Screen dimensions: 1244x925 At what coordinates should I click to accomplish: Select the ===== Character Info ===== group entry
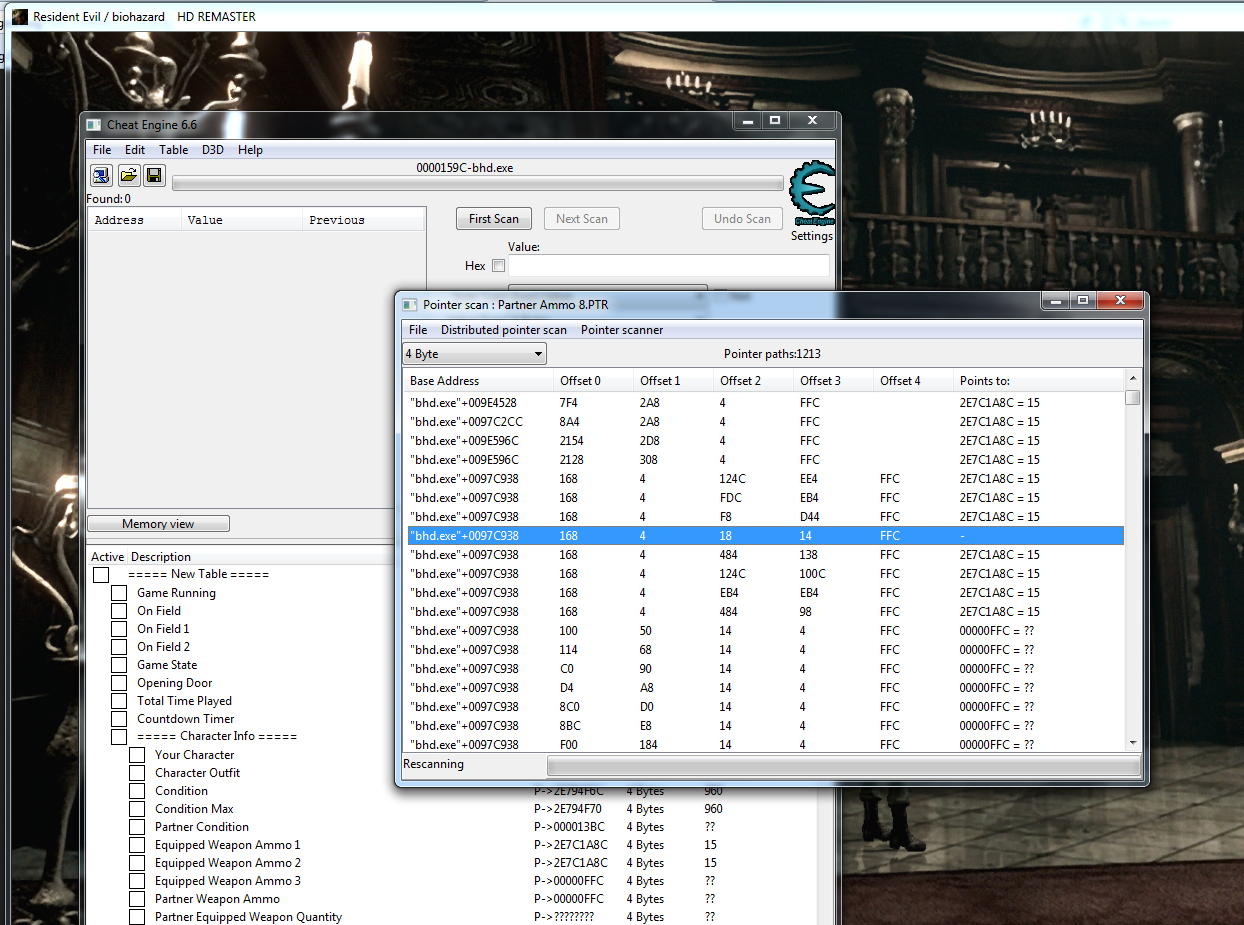click(x=217, y=737)
